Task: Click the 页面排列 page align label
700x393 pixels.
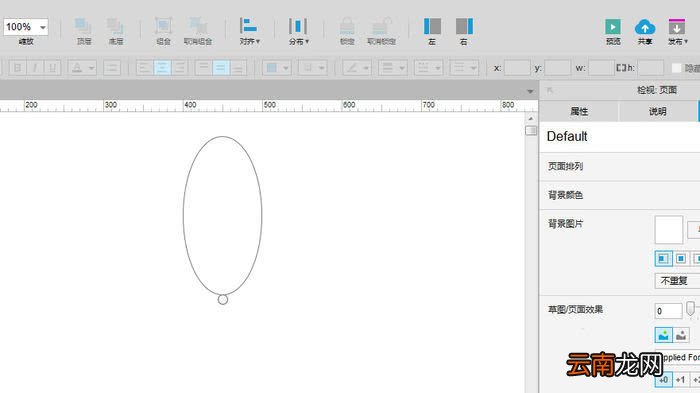Action: click(x=565, y=166)
